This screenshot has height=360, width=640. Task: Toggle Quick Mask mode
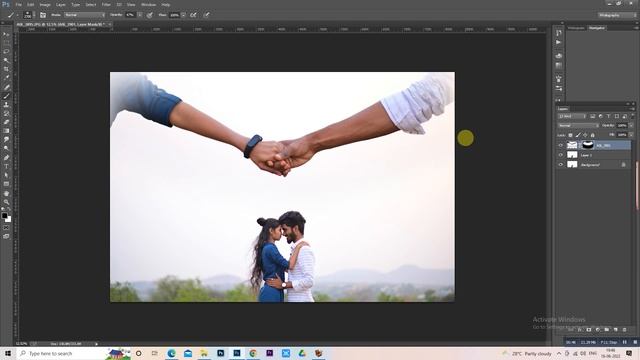(6, 228)
